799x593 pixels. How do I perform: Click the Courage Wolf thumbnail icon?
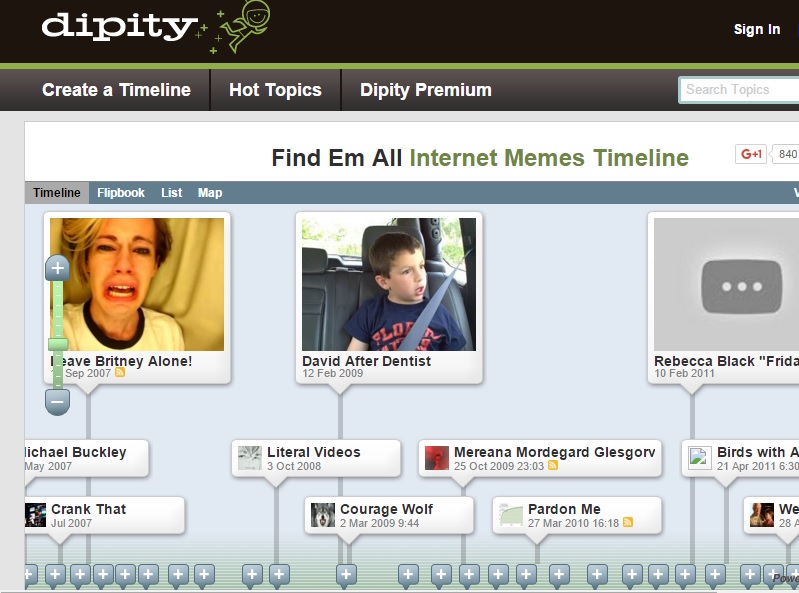click(x=323, y=515)
